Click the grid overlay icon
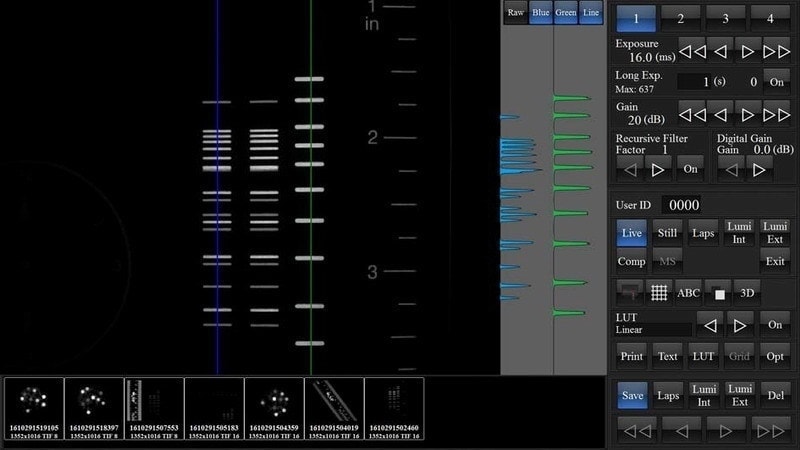 tap(660, 293)
